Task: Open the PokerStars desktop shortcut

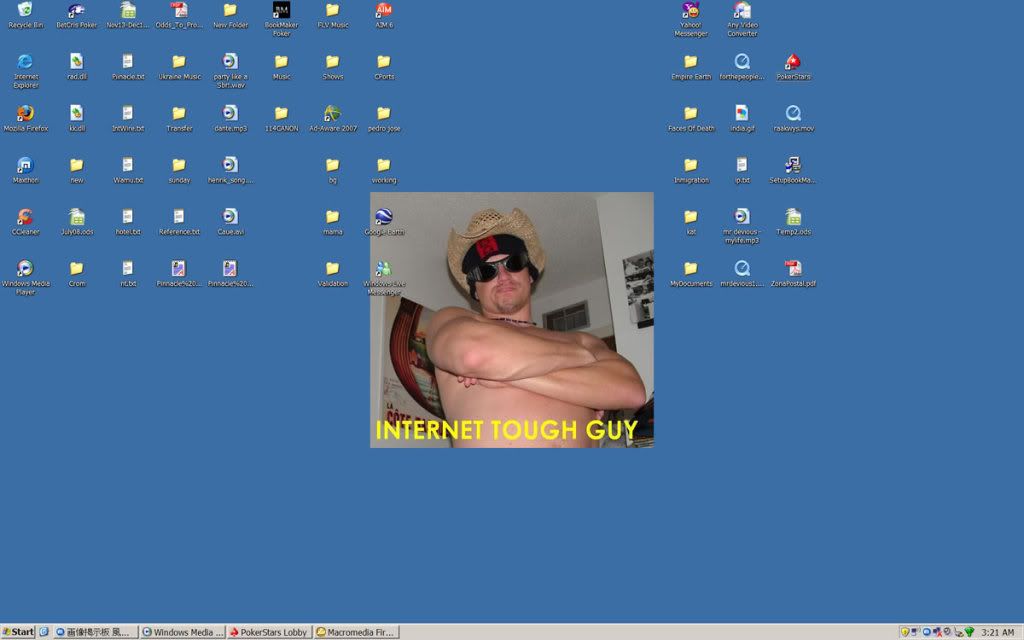Action: pyautogui.click(x=793, y=62)
